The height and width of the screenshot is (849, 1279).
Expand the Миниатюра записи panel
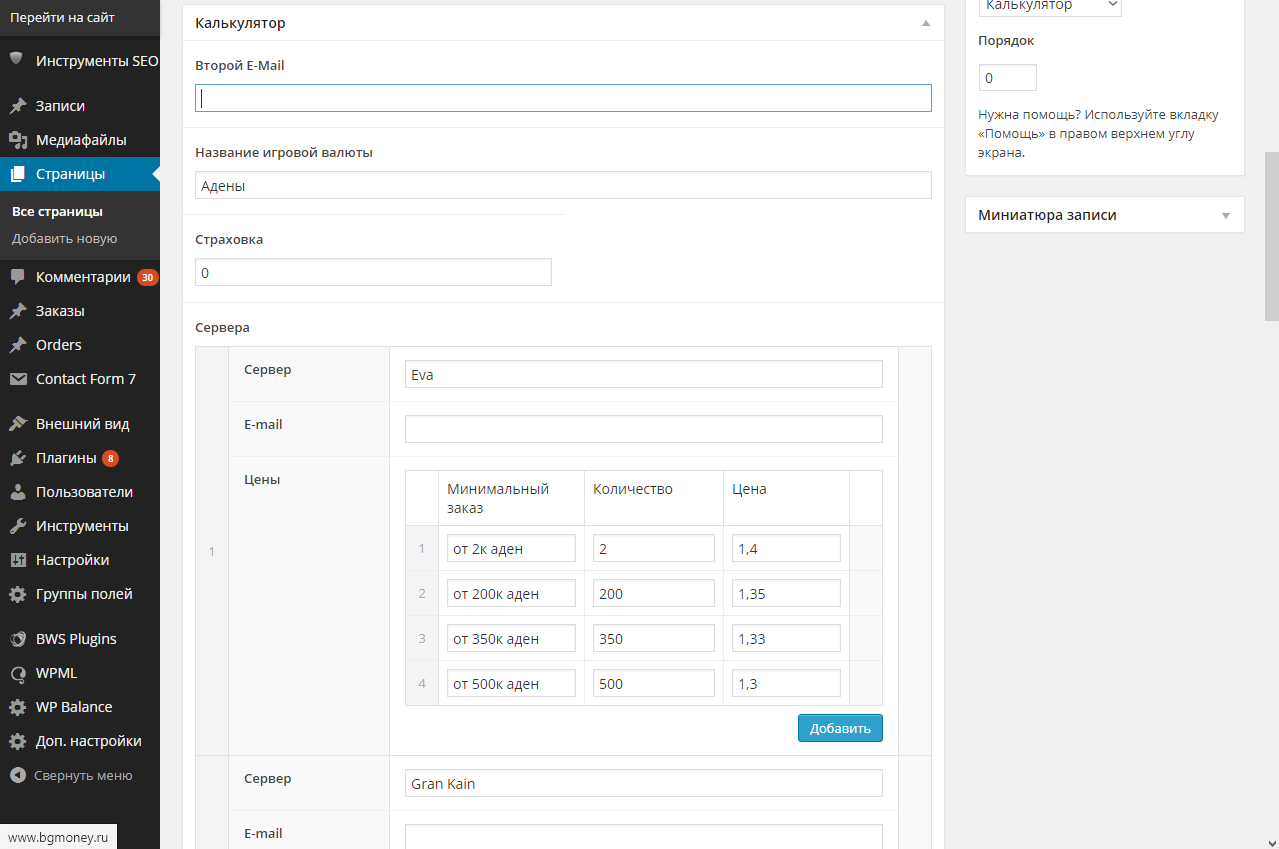coord(1225,215)
